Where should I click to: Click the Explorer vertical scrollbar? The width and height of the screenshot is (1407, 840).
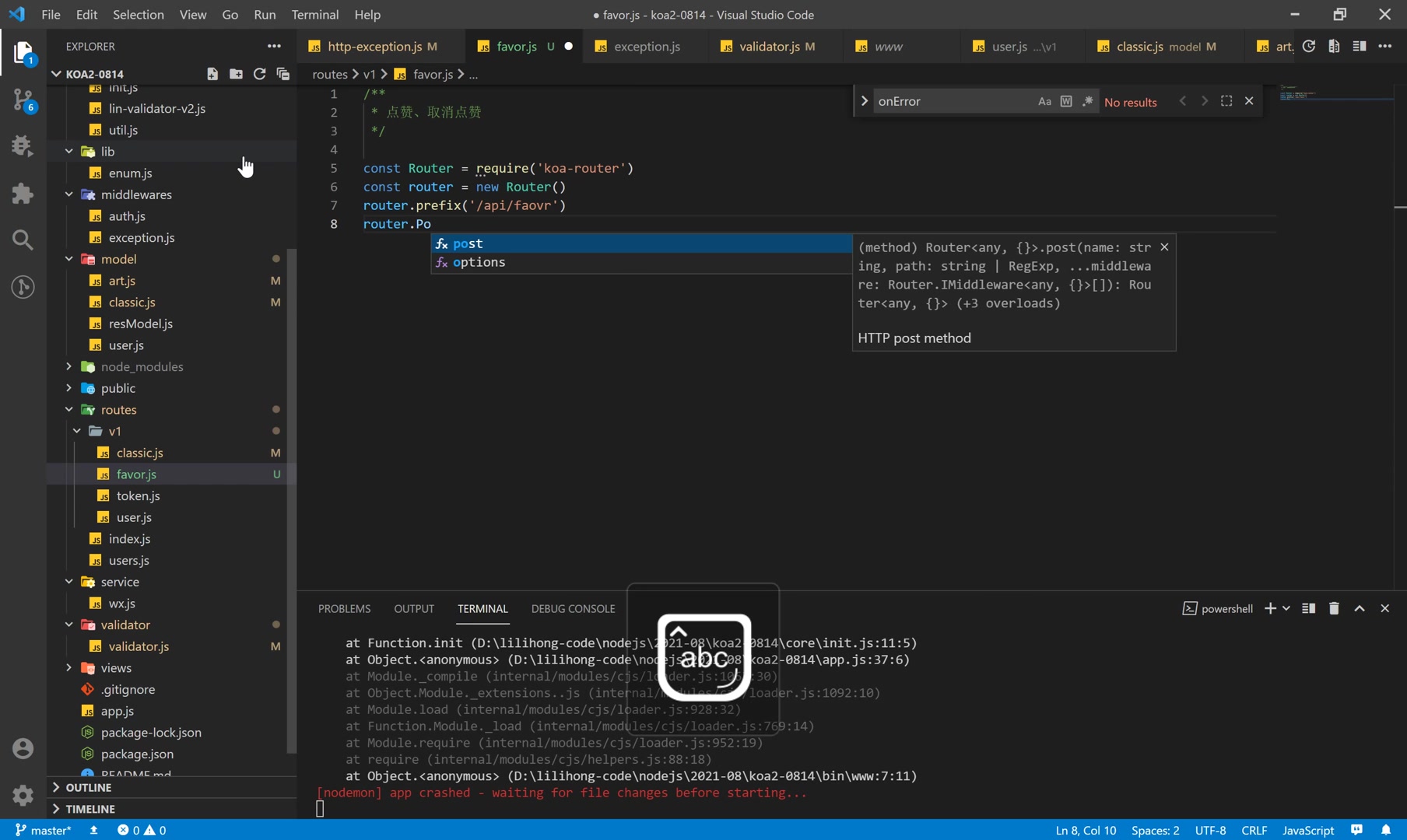click(292, 501)
